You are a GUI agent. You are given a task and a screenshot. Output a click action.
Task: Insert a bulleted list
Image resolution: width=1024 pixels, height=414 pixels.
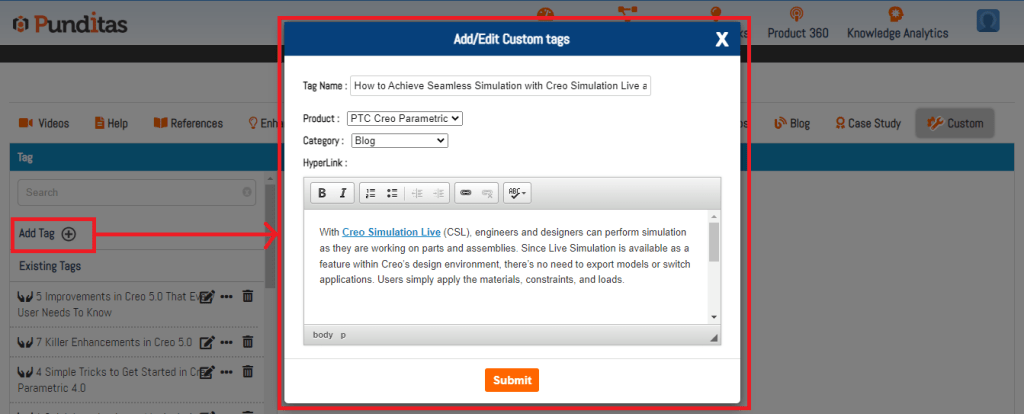(x=392, y=192)
